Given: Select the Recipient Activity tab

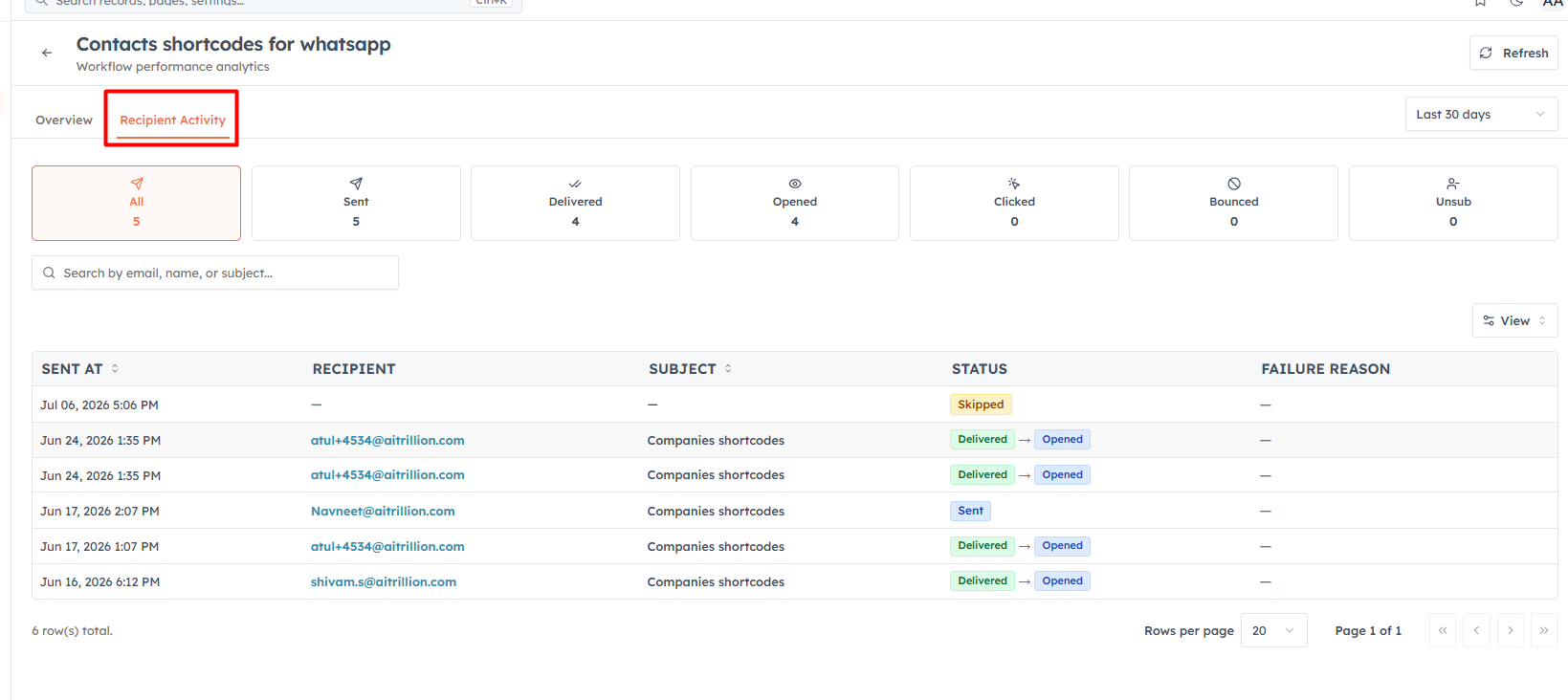Looking at the screenshot, I should (x=173, y=120).
